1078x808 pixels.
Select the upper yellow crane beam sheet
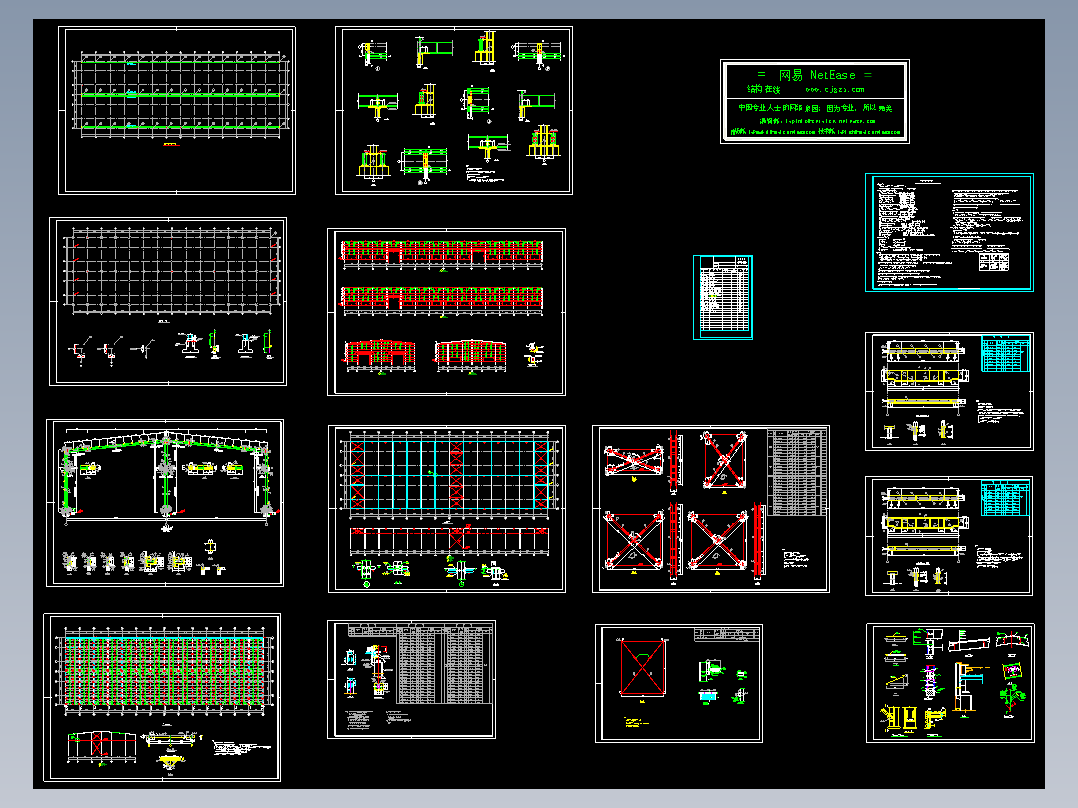click(x=949, y=392)
